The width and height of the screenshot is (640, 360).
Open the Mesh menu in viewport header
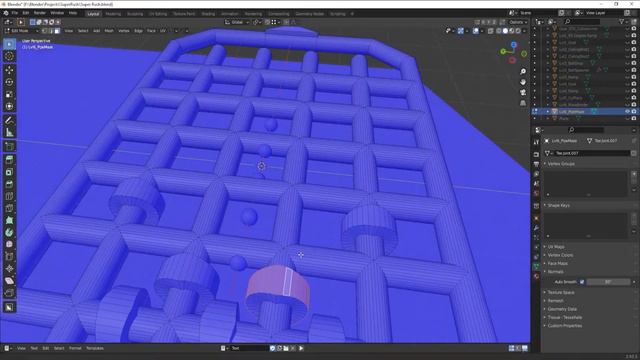point(109,31)
